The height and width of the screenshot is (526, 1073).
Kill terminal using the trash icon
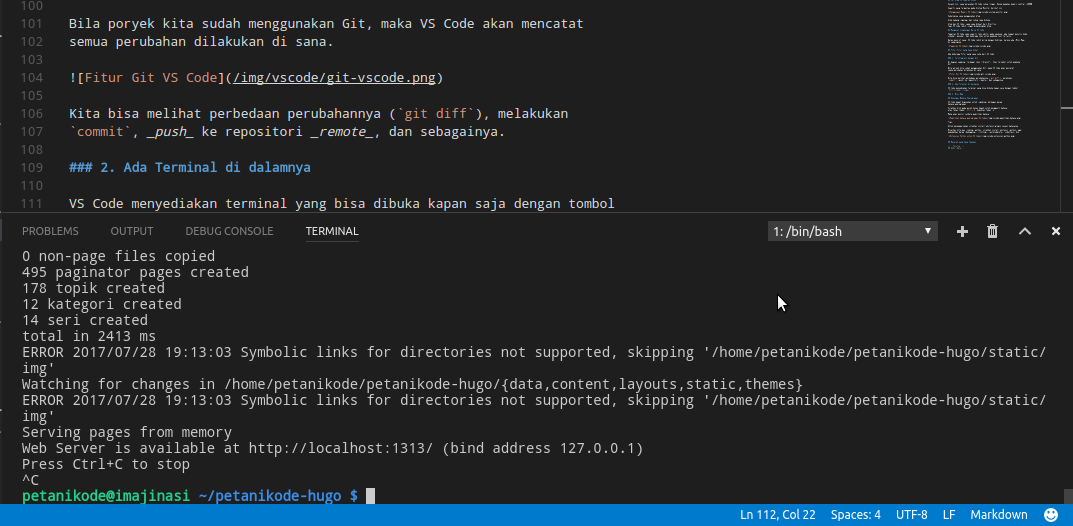click(x=992, y=231)
